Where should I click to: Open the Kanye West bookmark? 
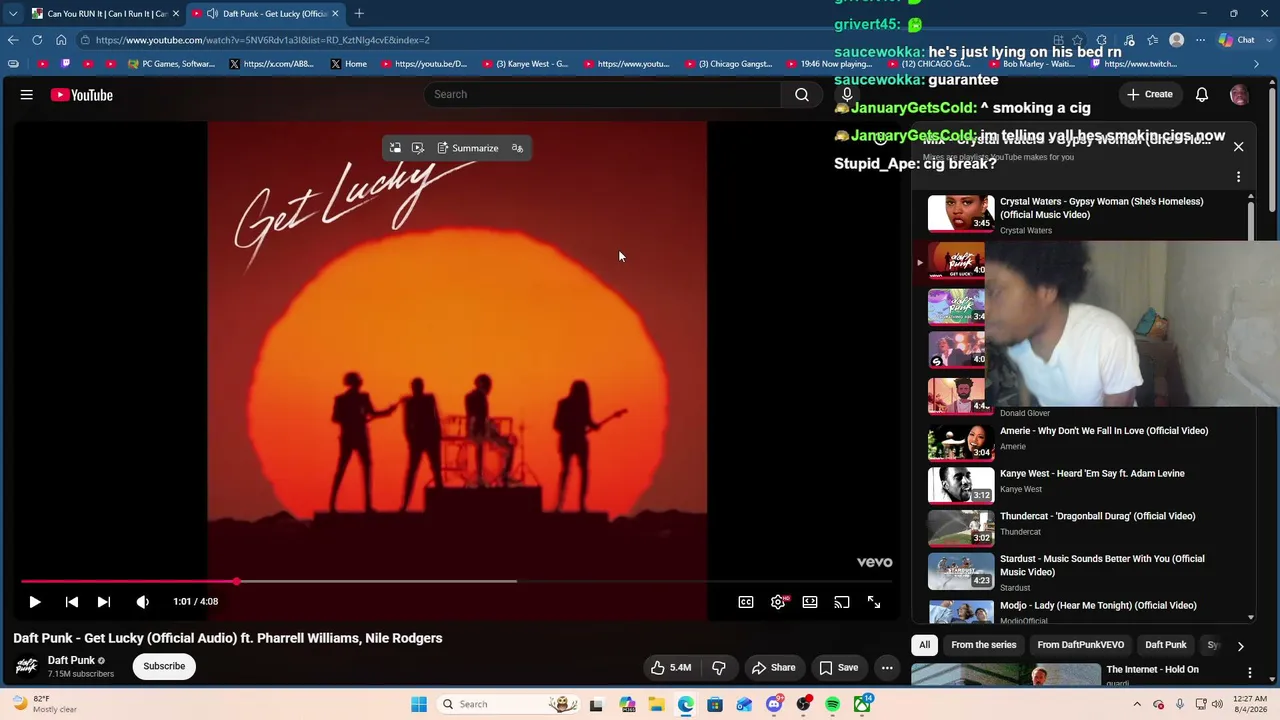pos(525,64)
